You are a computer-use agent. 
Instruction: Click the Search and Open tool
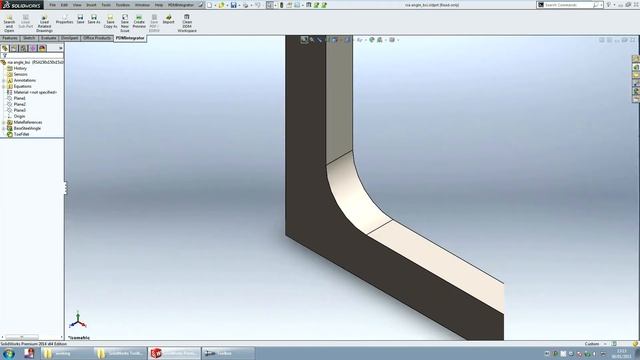[9, 23]
